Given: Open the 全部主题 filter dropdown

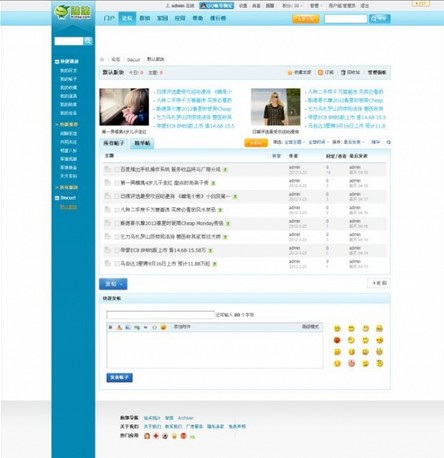Looking at the screenshot, I should pyautogui.click(x=294, y=142).
